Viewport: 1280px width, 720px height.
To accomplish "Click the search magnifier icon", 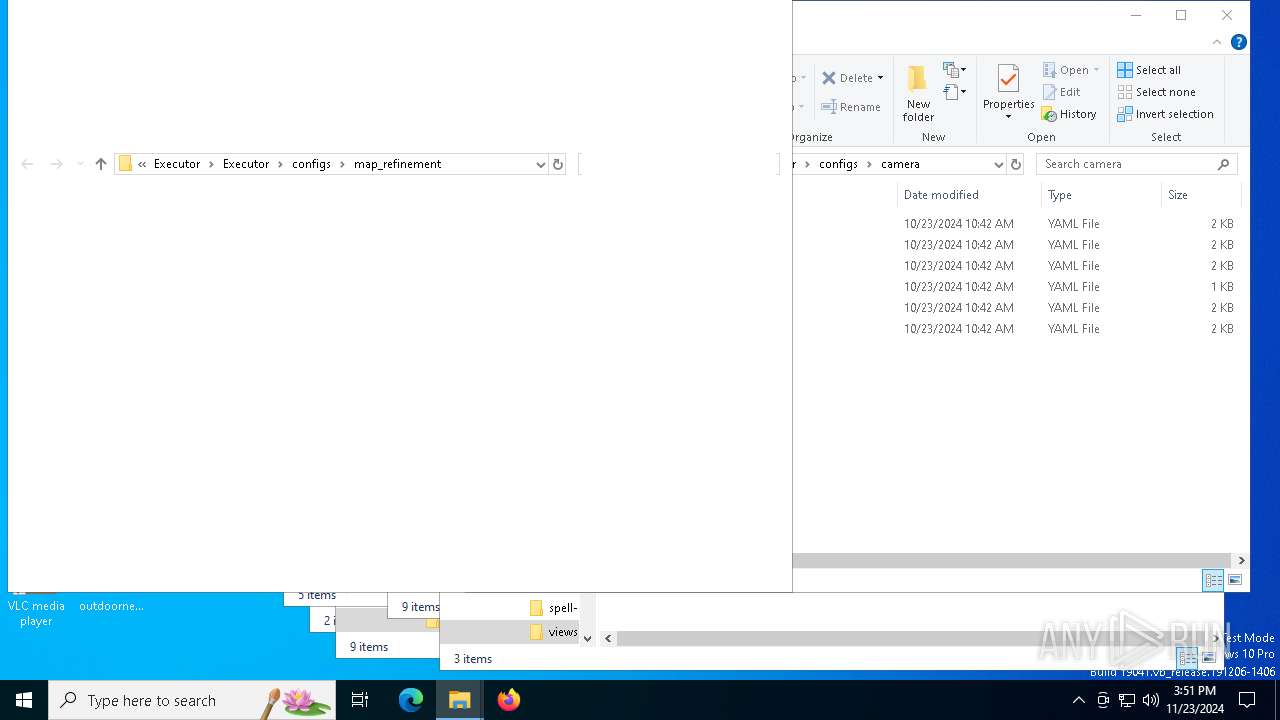I will tap(1223, 164).
